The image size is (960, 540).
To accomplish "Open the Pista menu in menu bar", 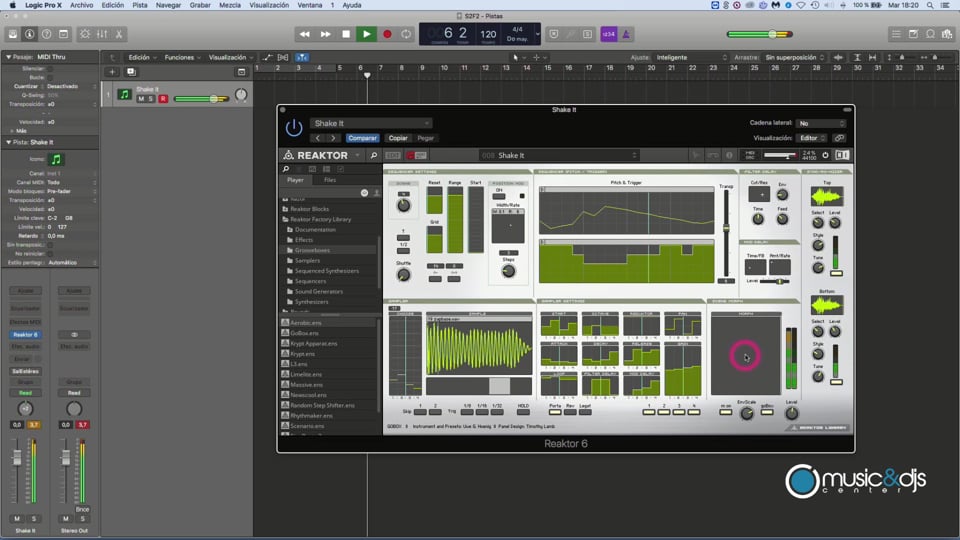I will point(140,5).
